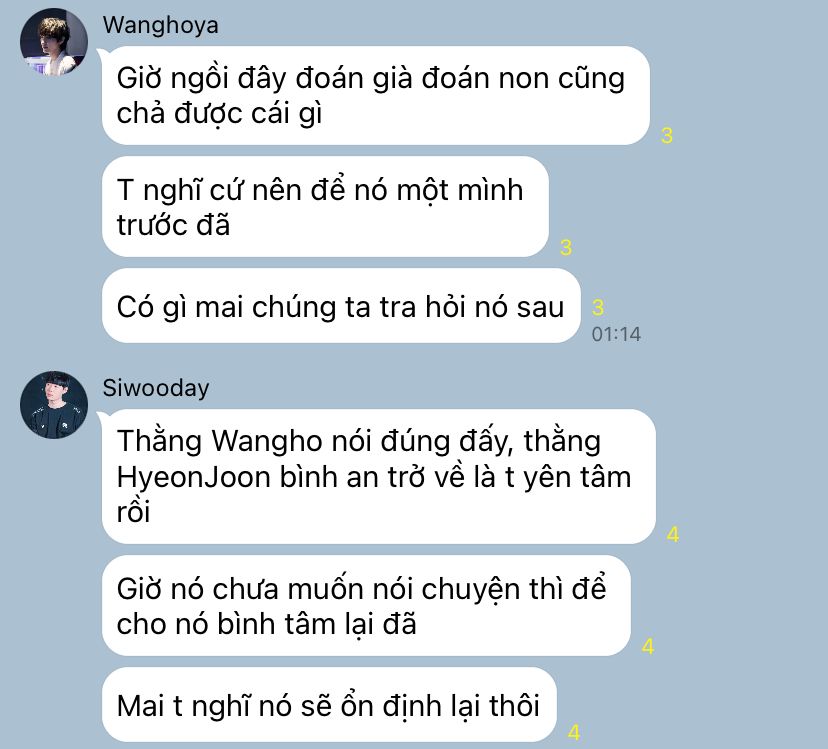Tap unread count 3 above the 01:14 timestamp
The height and width of the screenshot is (749, 828).
(x=598, y=307)
